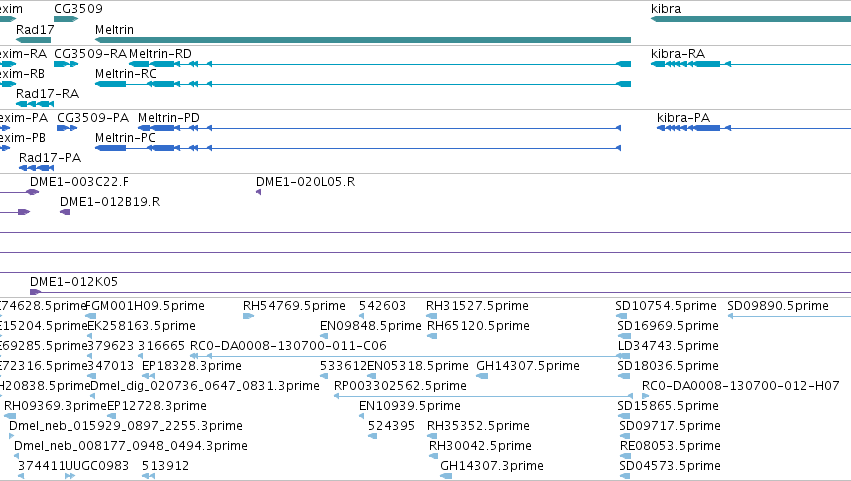Click the Rad17-RA transcript label
The width and height of the screenshot is (851, 481).
pyautogui.click(x=47, y=94)
